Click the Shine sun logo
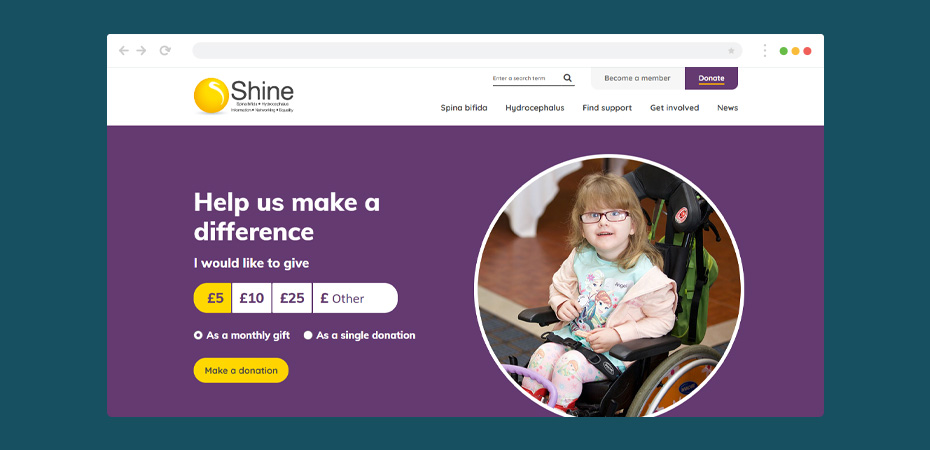This screenshot has height=450, width=930. coord(211,95)
